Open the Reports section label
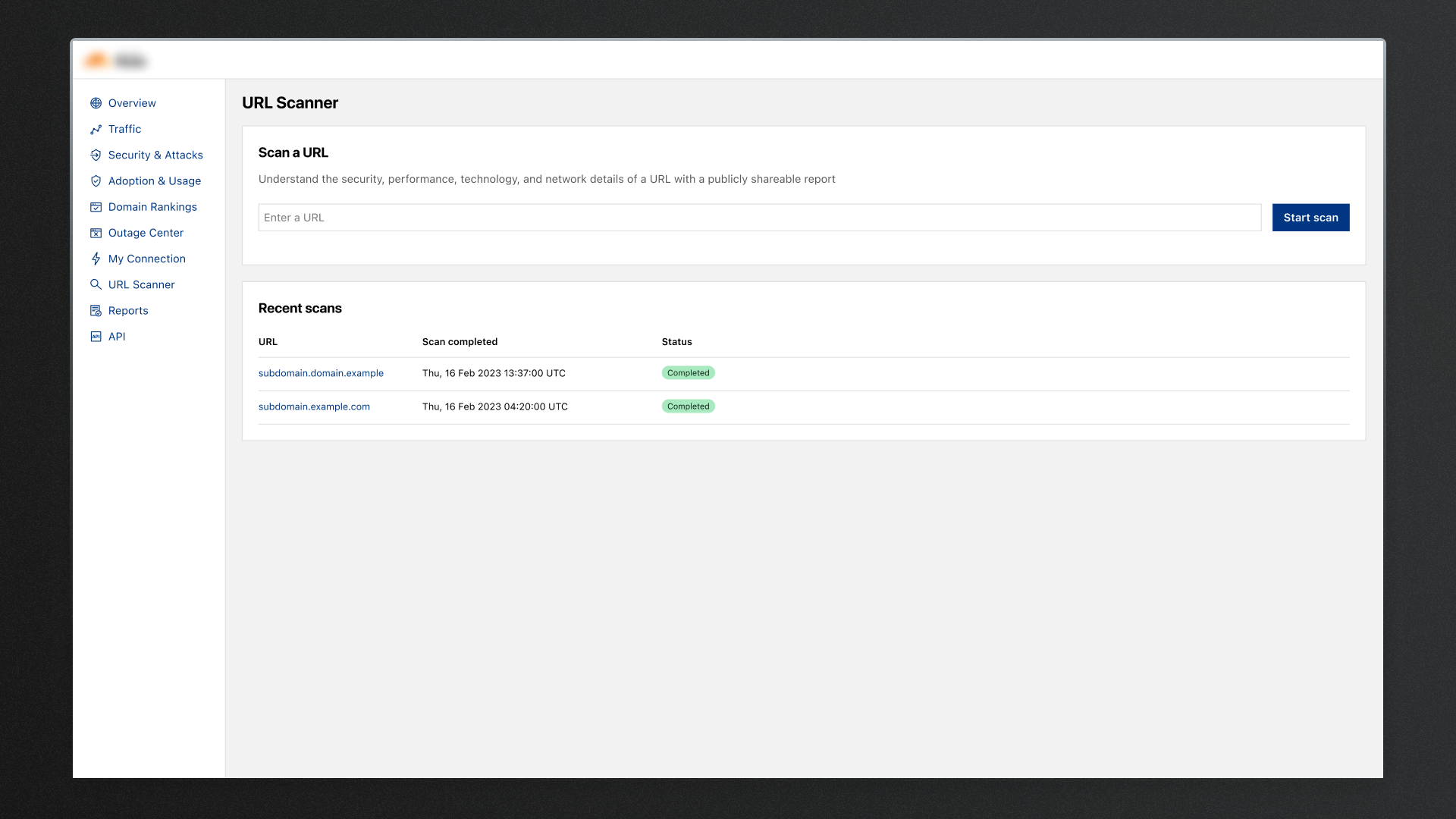The width and height of the screenshot is (1456, 819). (128, 311)
